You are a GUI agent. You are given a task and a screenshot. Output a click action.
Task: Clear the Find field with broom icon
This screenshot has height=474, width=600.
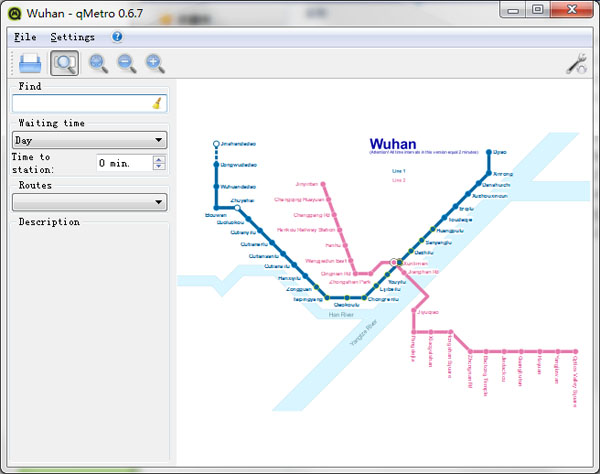pos(157,103)
